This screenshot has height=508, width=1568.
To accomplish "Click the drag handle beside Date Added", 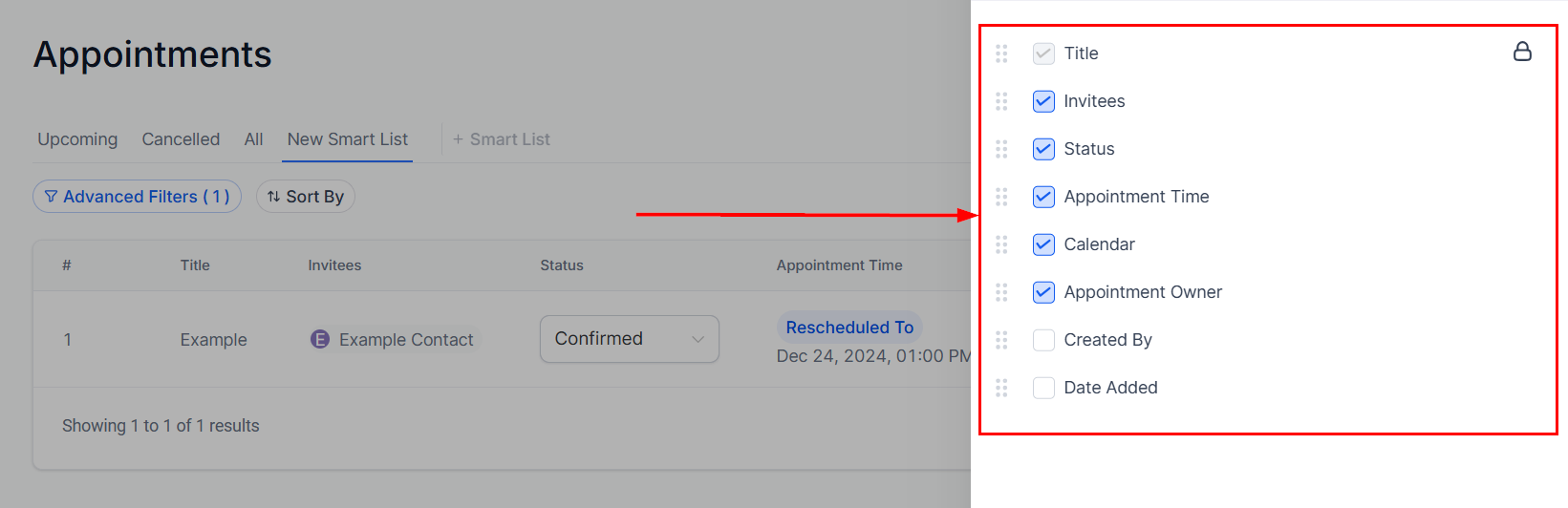I will (1001, 388).
